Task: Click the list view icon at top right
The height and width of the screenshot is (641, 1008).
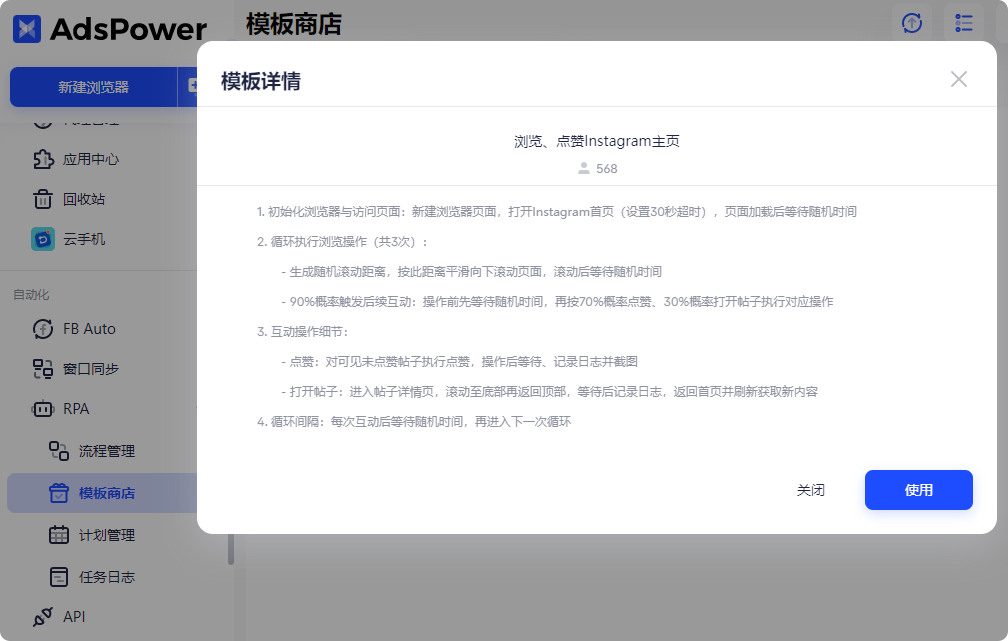Action: [964, 23]
